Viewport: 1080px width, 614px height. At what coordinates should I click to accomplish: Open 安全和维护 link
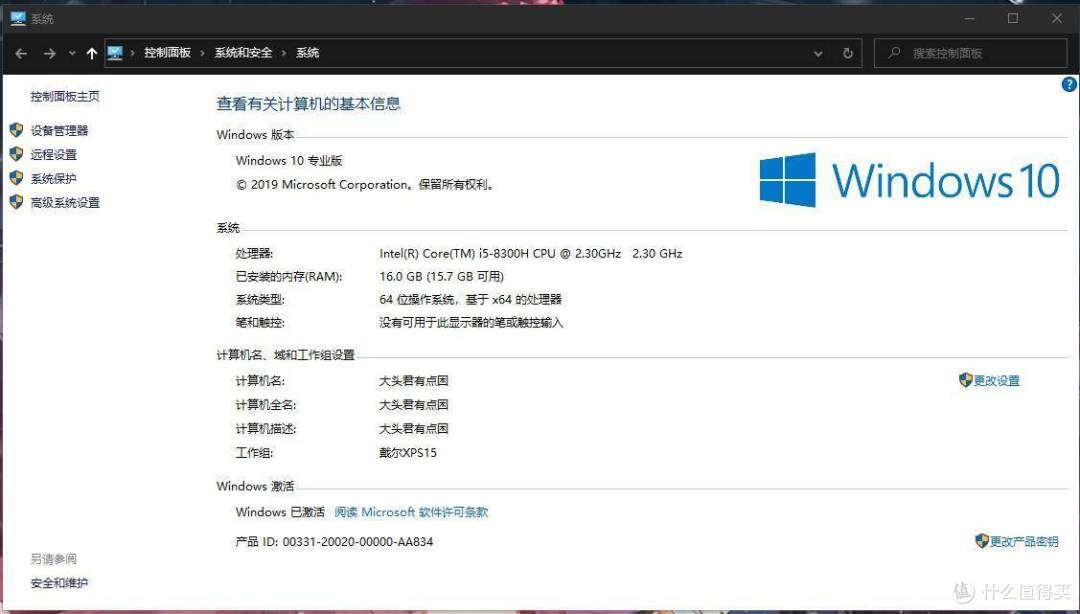59,583
